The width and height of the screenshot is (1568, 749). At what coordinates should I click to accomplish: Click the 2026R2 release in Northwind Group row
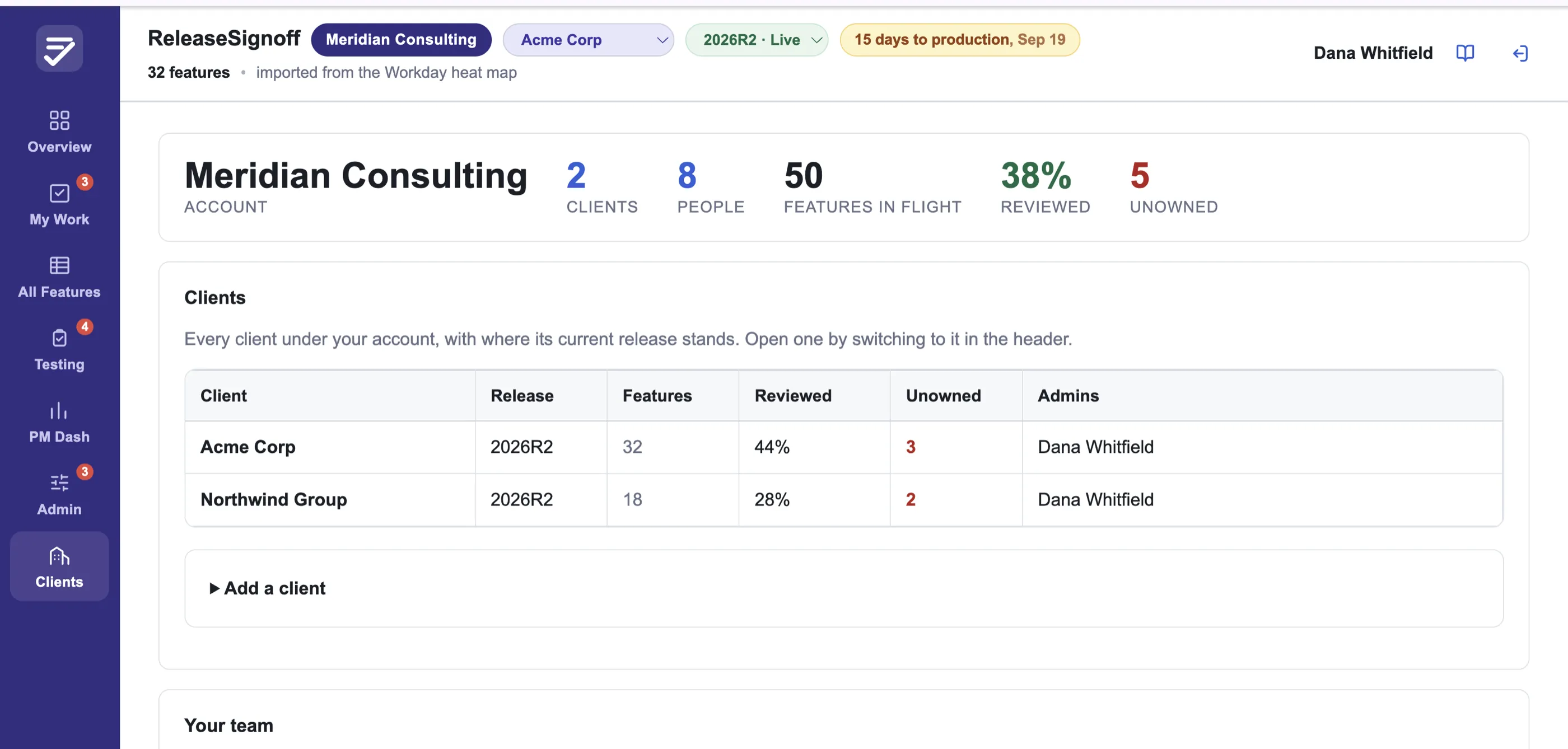522,499
